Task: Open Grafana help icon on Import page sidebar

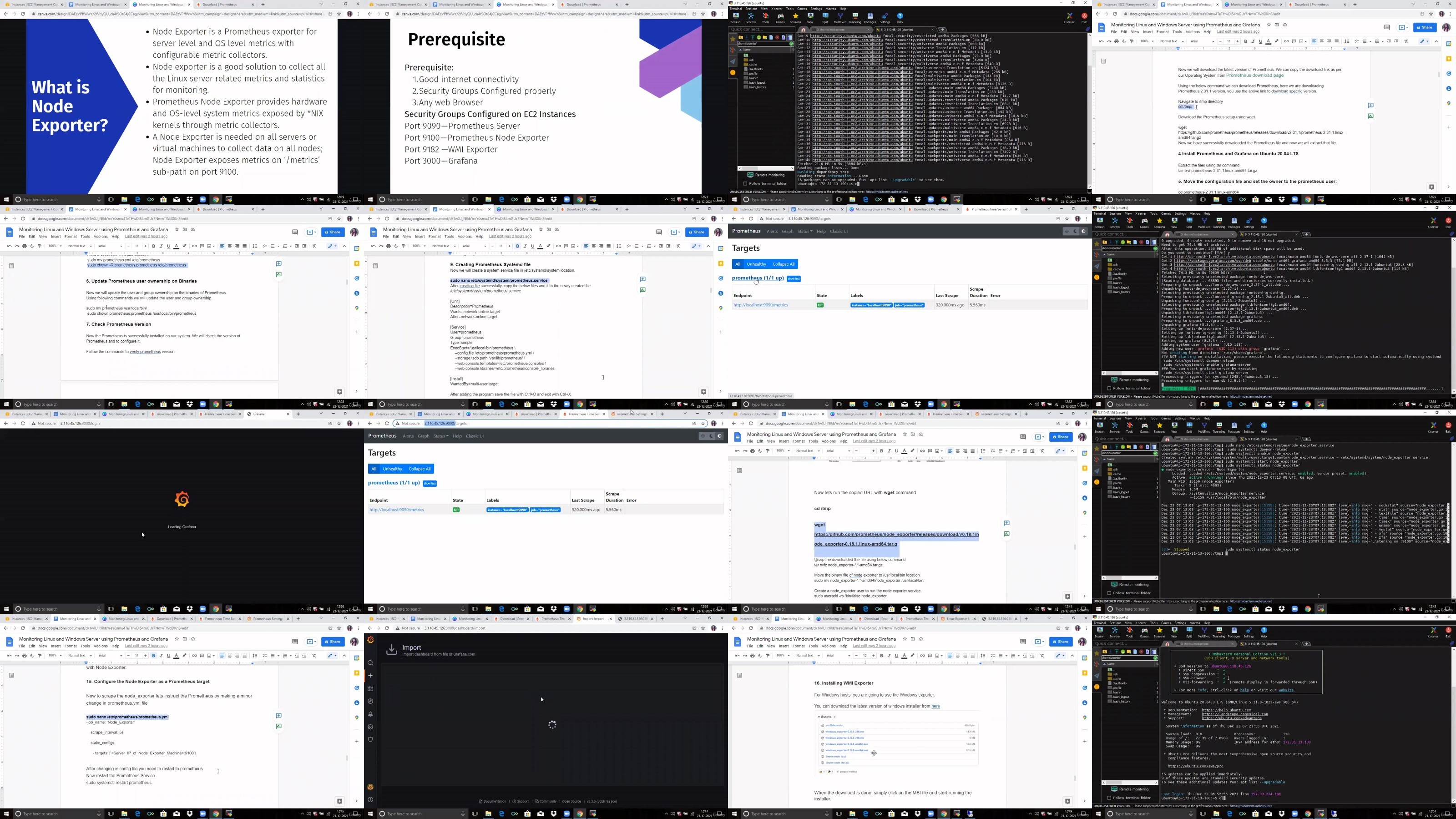Action: (x=370, y=800)
